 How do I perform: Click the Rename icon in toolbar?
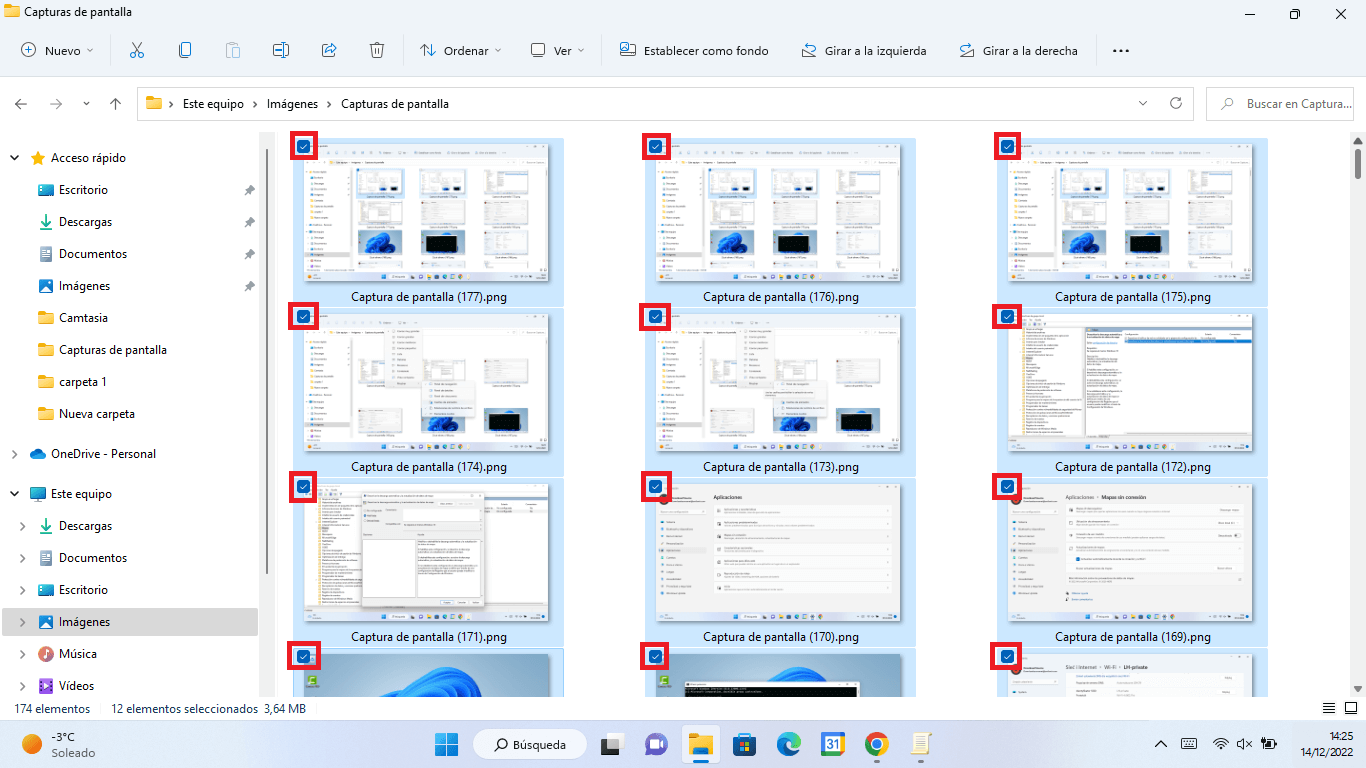tap(281, 50)
